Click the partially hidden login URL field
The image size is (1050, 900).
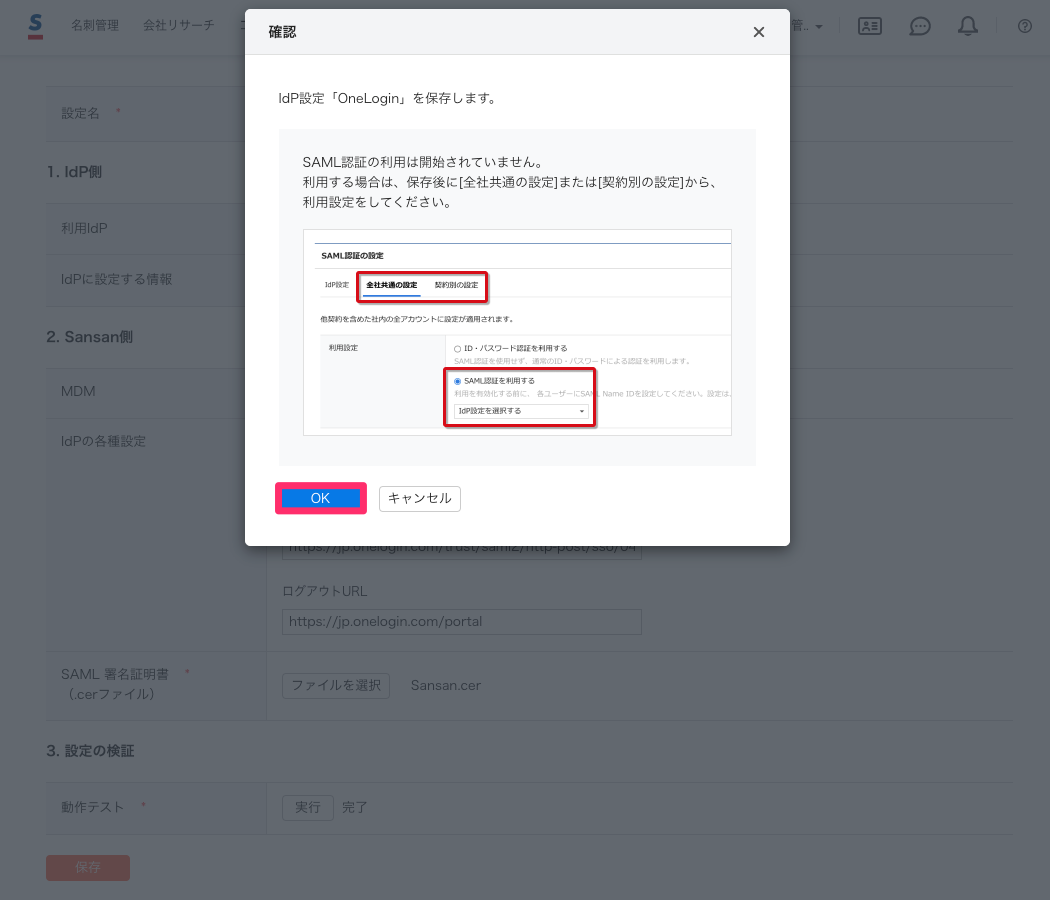(461, 552)
